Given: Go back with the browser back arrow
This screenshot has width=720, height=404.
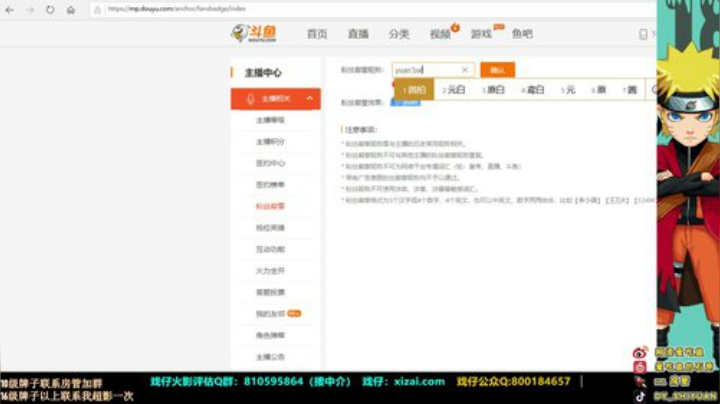Looking at the screenshot, I should (x=10, y=10).
